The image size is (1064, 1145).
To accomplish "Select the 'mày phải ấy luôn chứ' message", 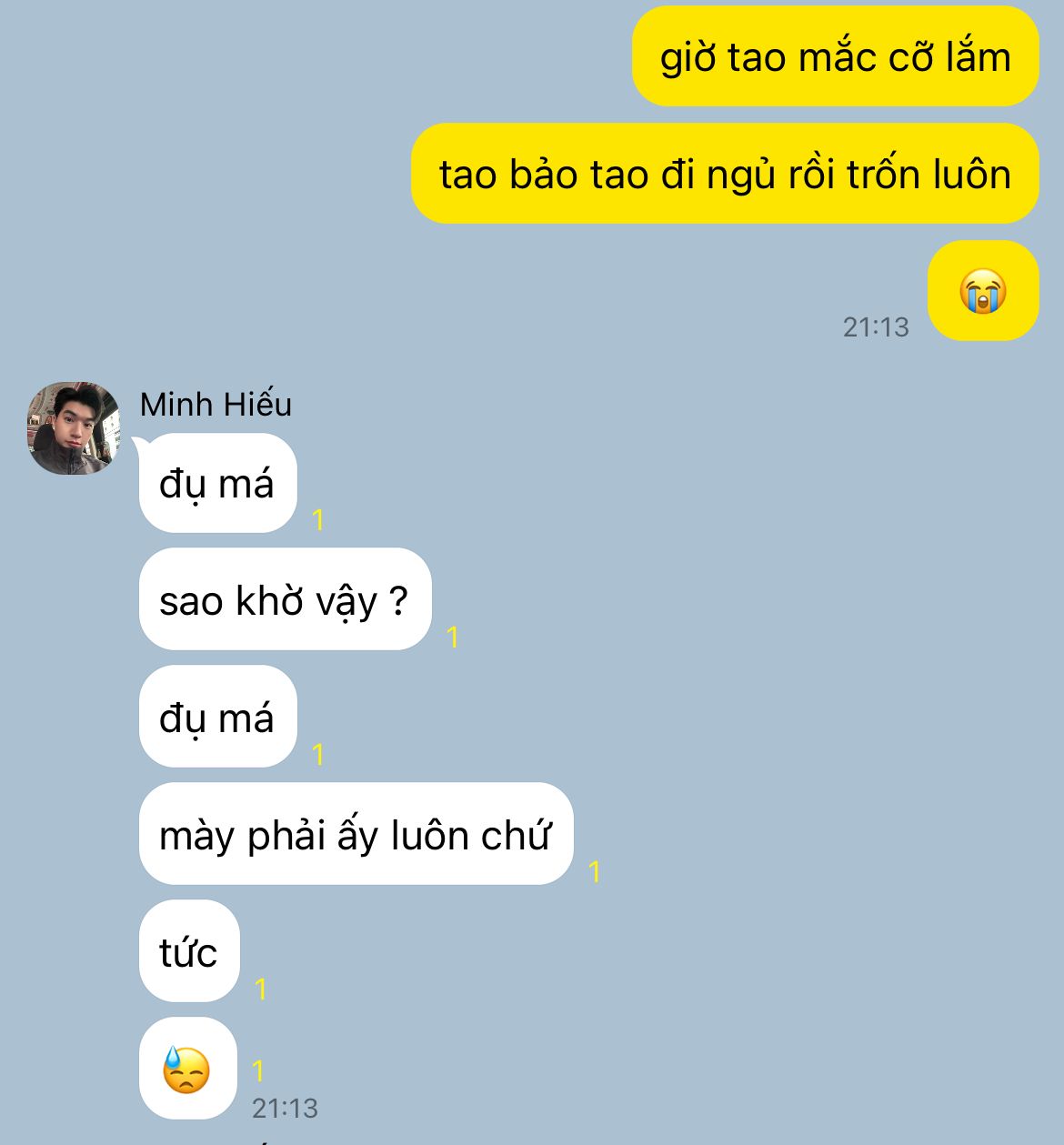I will click(356, 834).
